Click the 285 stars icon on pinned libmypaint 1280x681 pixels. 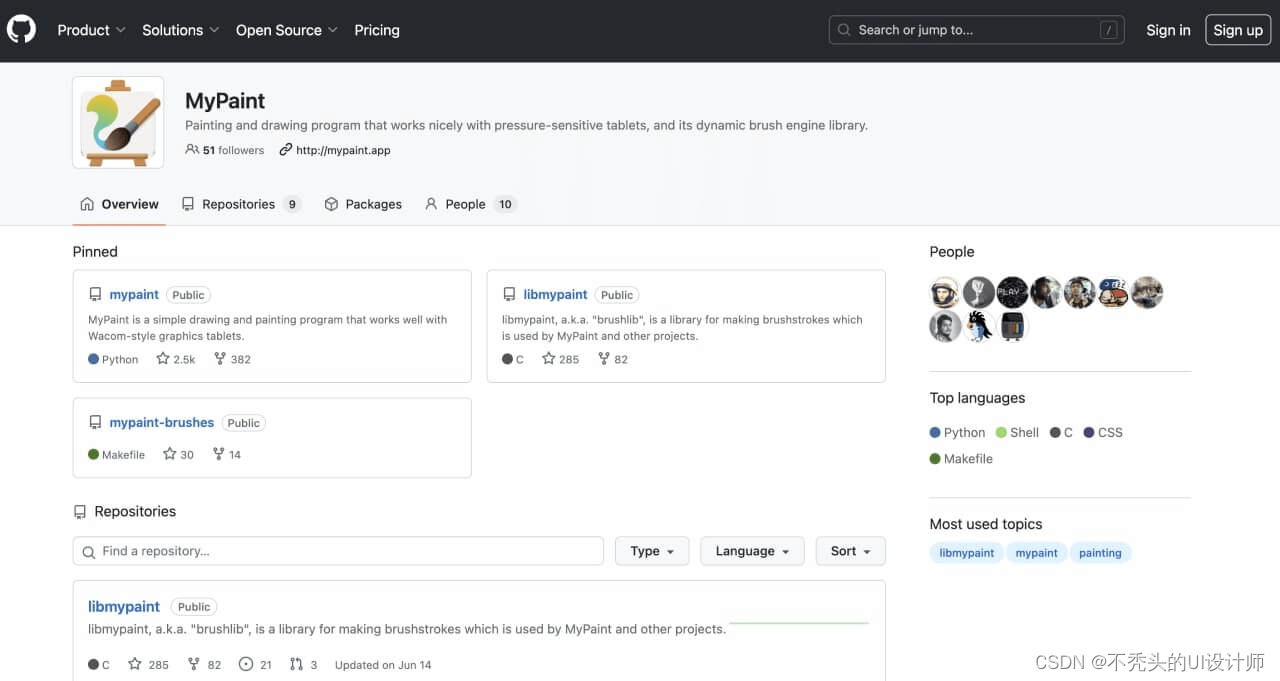549,358
